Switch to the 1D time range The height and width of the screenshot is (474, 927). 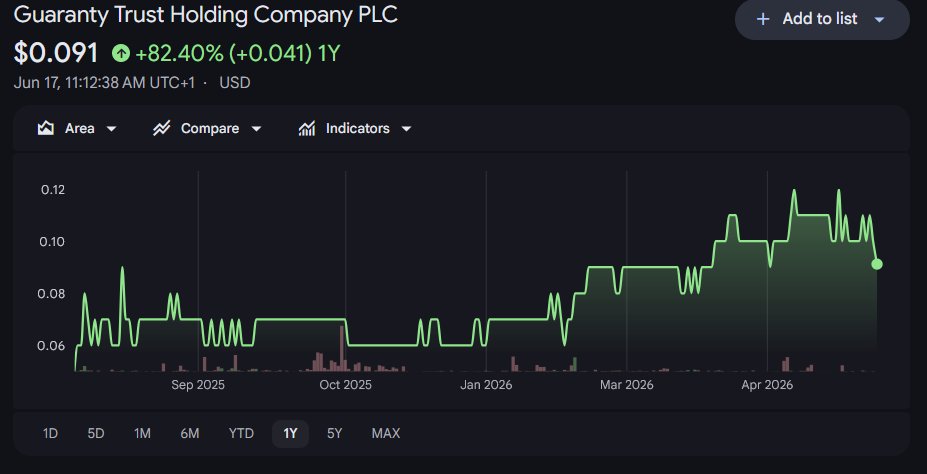pyautogui.click(x=50, y=434)
